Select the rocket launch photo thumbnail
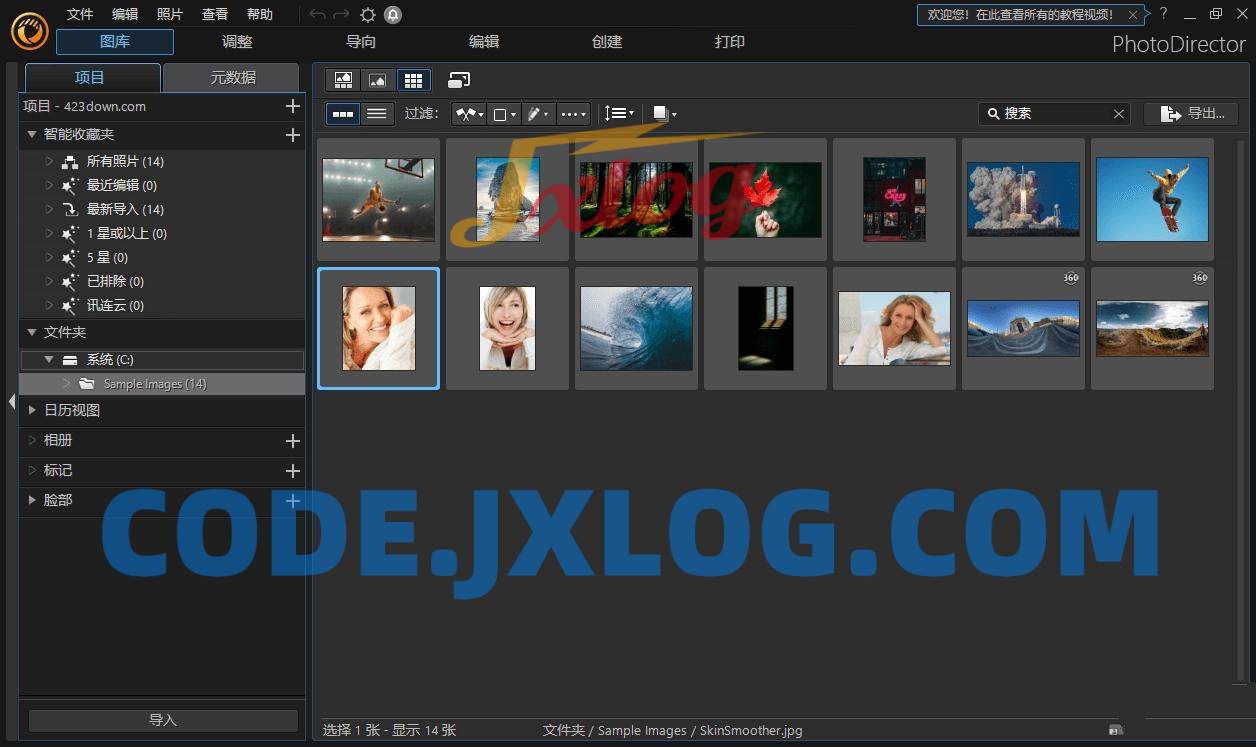 [1023, 199]
